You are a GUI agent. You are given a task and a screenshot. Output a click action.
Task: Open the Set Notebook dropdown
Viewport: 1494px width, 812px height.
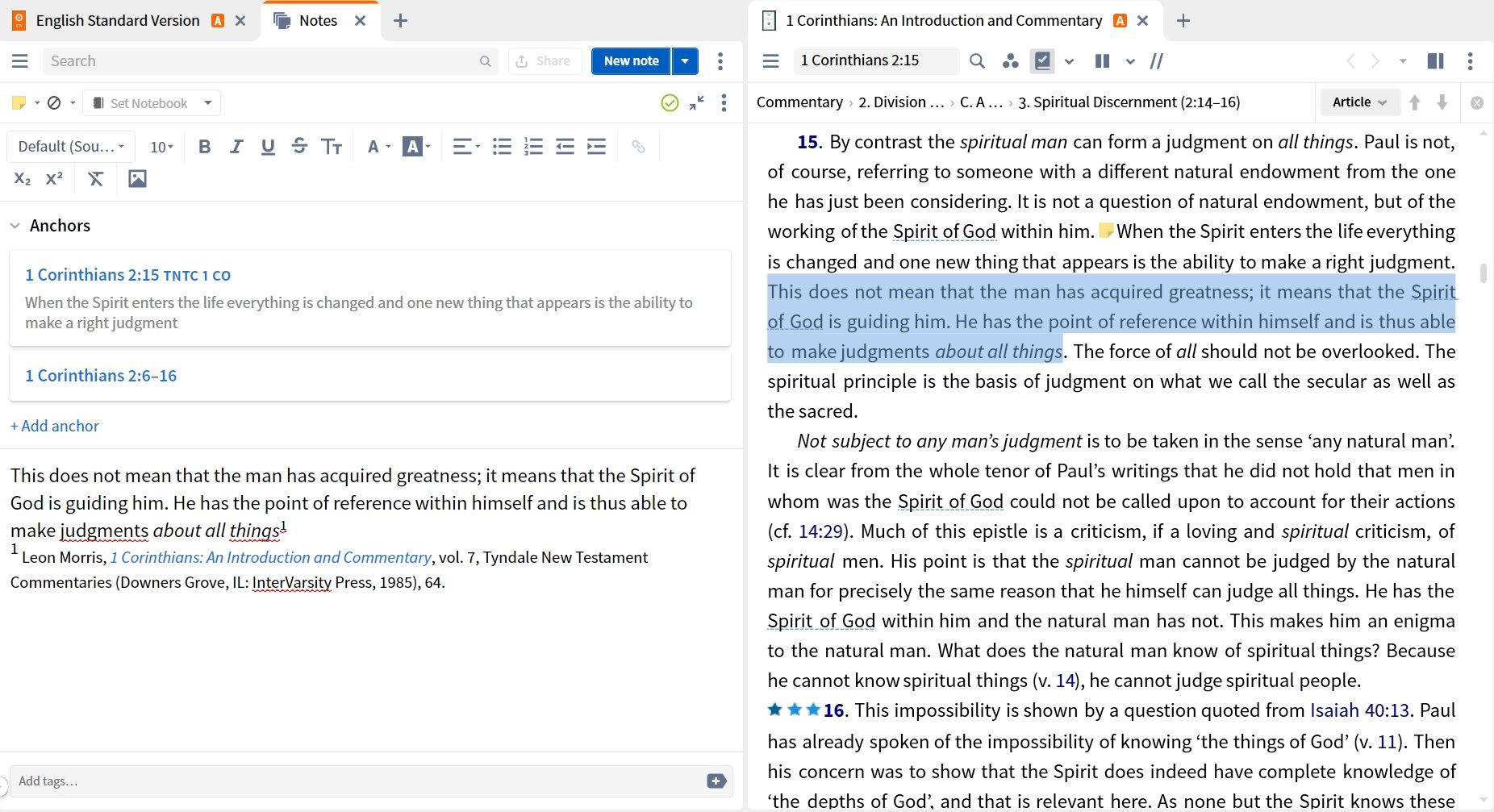coord(152,103)
